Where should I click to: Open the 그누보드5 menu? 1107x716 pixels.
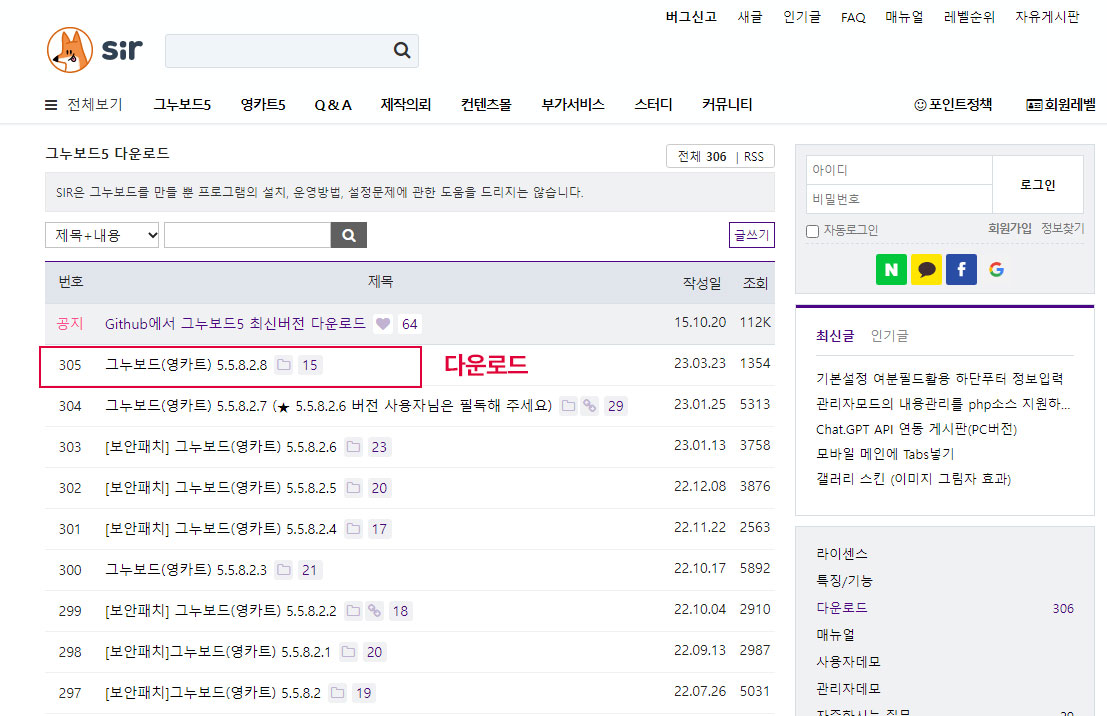pos(182,105)
